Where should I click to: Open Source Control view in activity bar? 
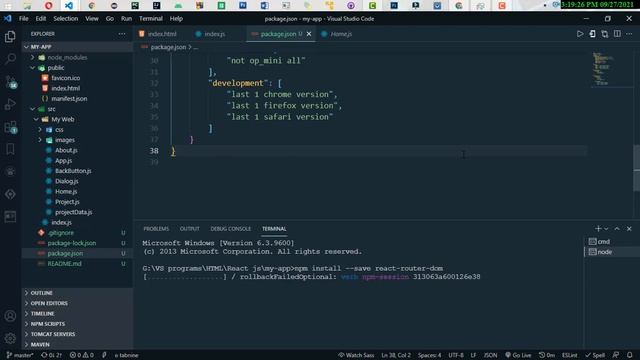click(10, 82)
